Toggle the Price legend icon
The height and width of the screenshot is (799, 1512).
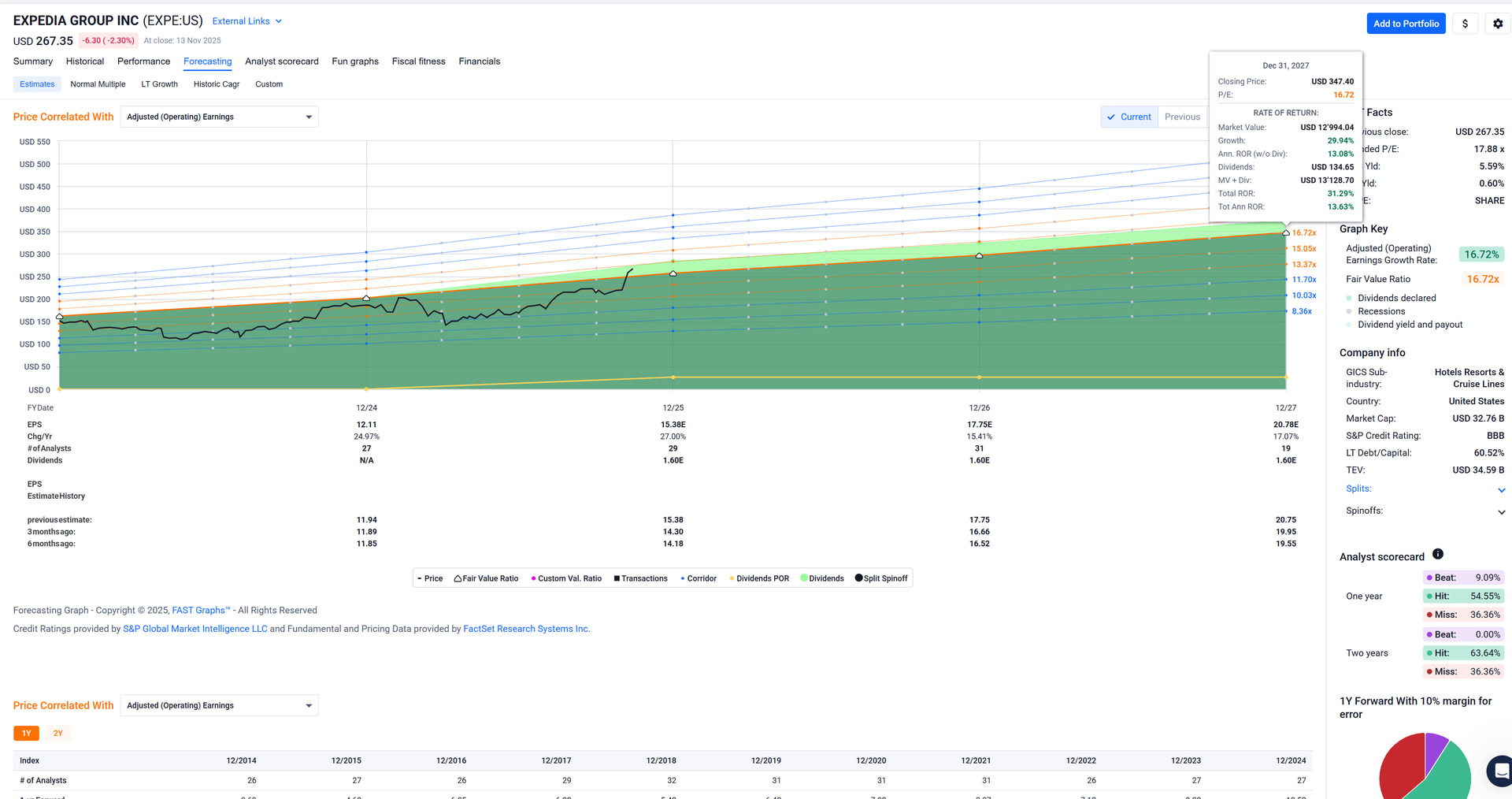[420, 578]
